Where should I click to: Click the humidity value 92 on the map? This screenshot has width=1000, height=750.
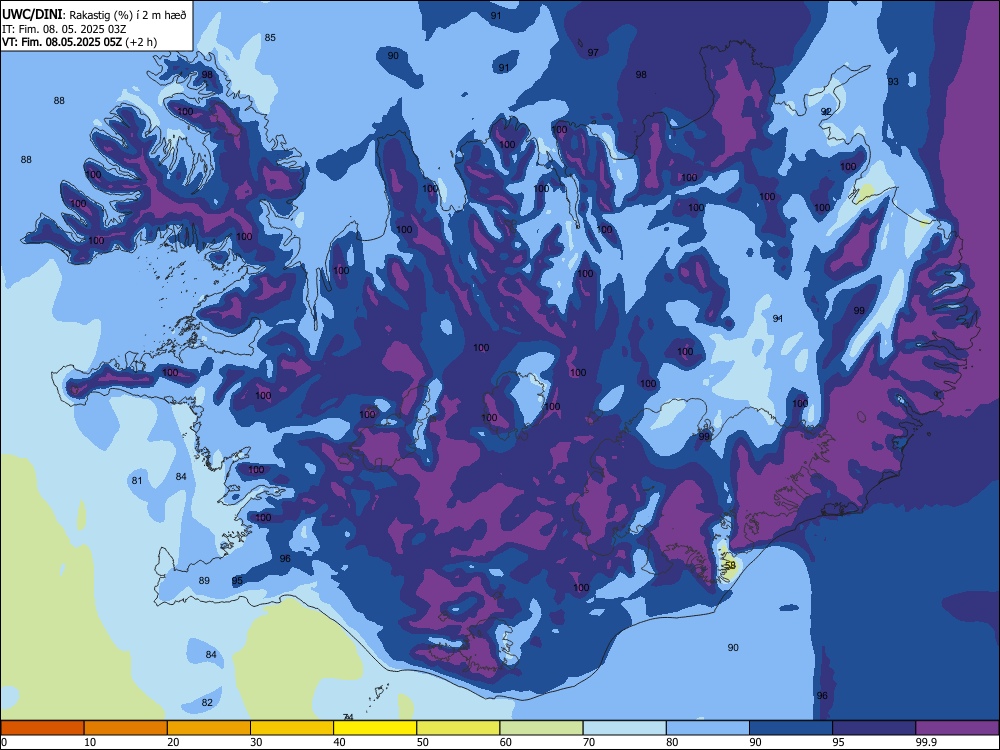coord(826,111)
